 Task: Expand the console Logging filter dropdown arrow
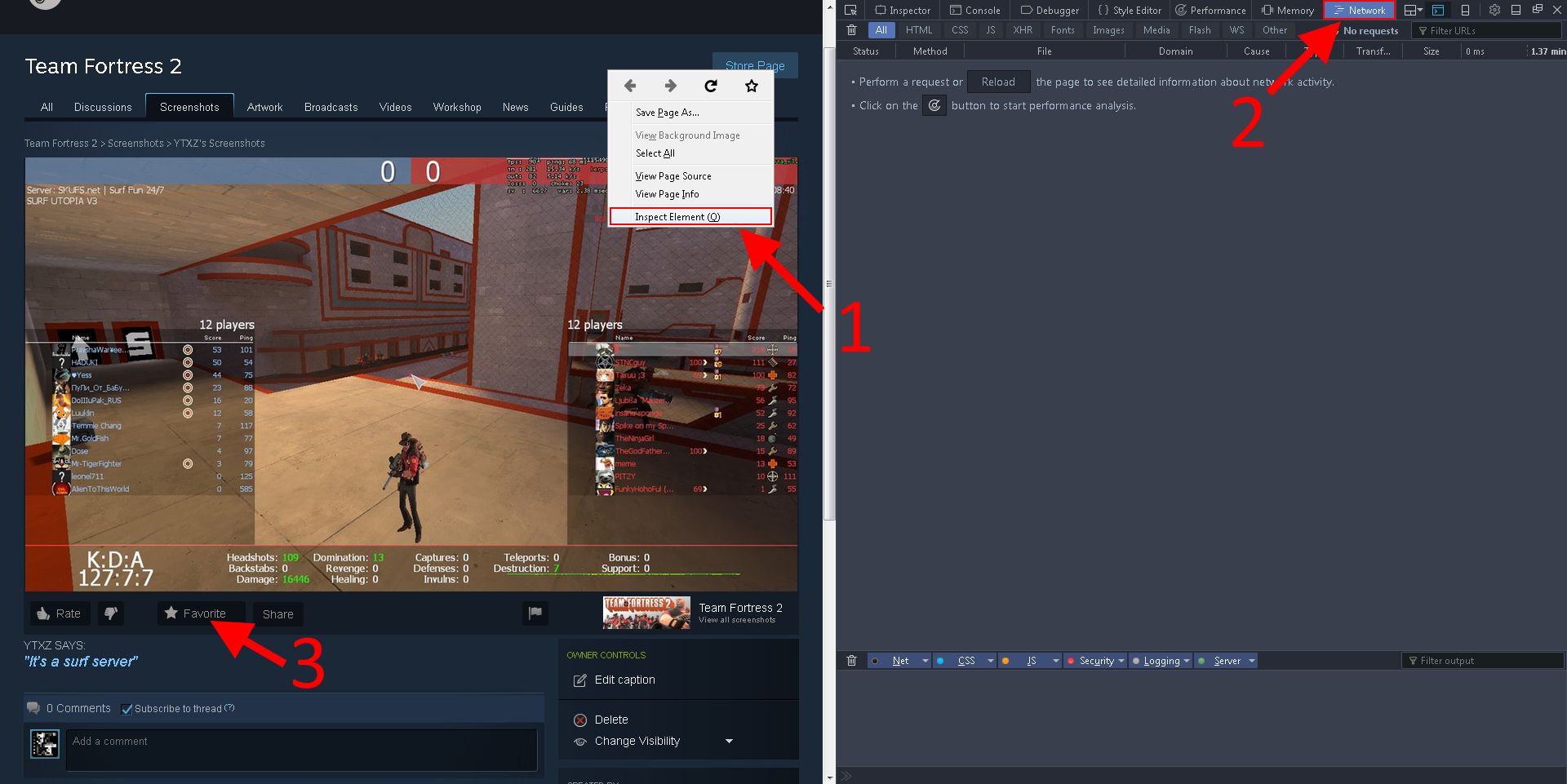click(x=1187, y=661)
